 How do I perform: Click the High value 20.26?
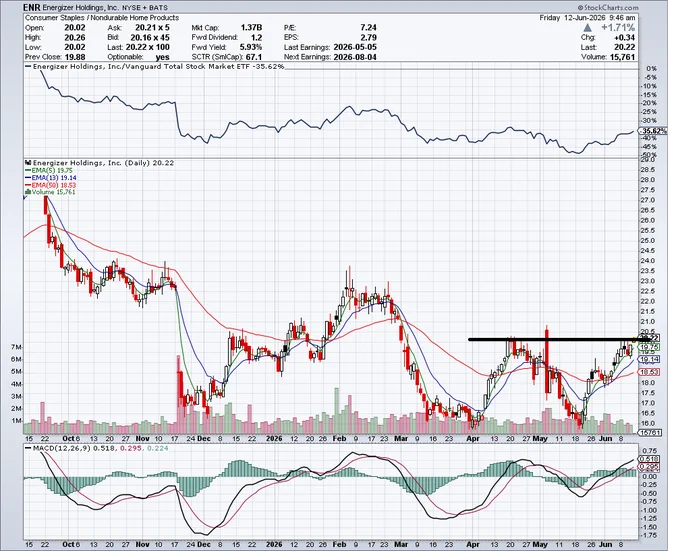75,38
